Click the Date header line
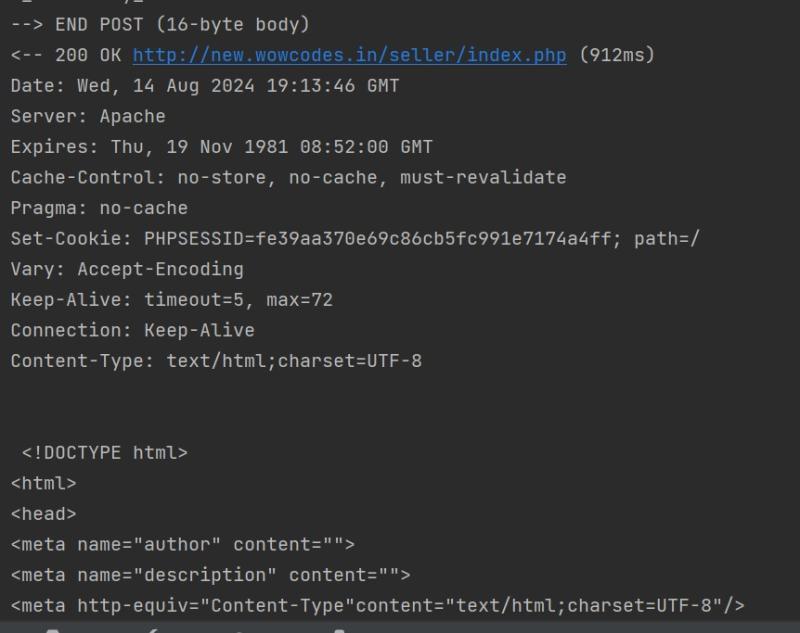Viewport: 800px width, 633px height. point(205,86)
